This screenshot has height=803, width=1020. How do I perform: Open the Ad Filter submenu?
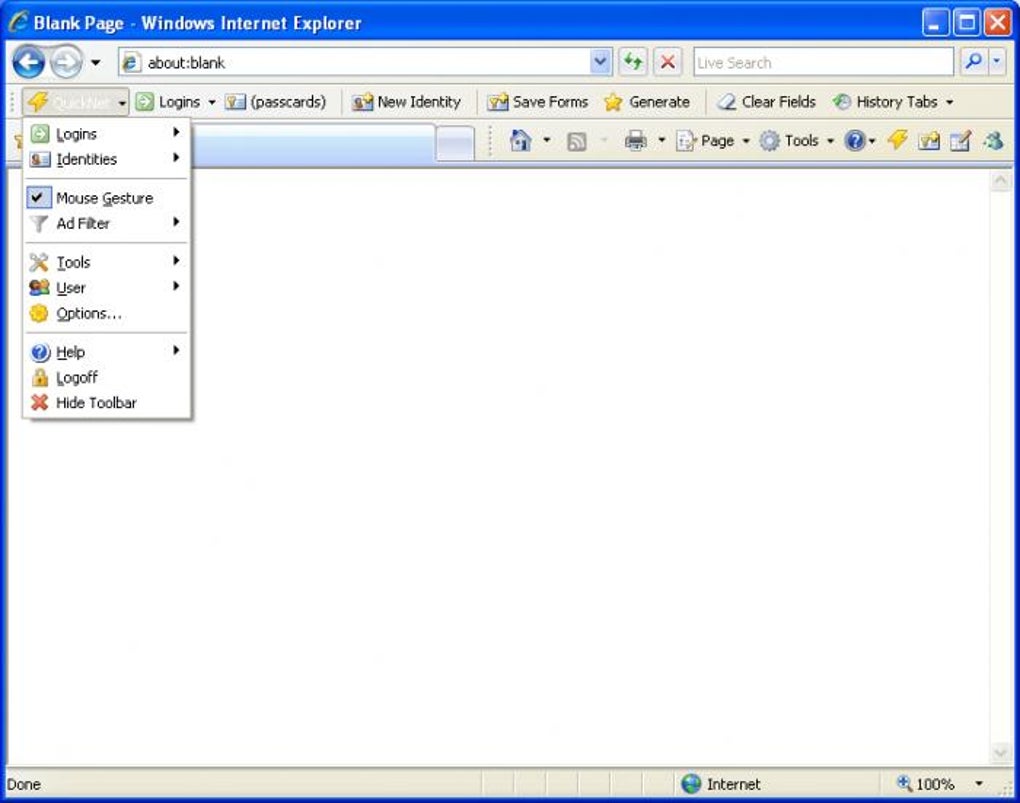(107, 223)
